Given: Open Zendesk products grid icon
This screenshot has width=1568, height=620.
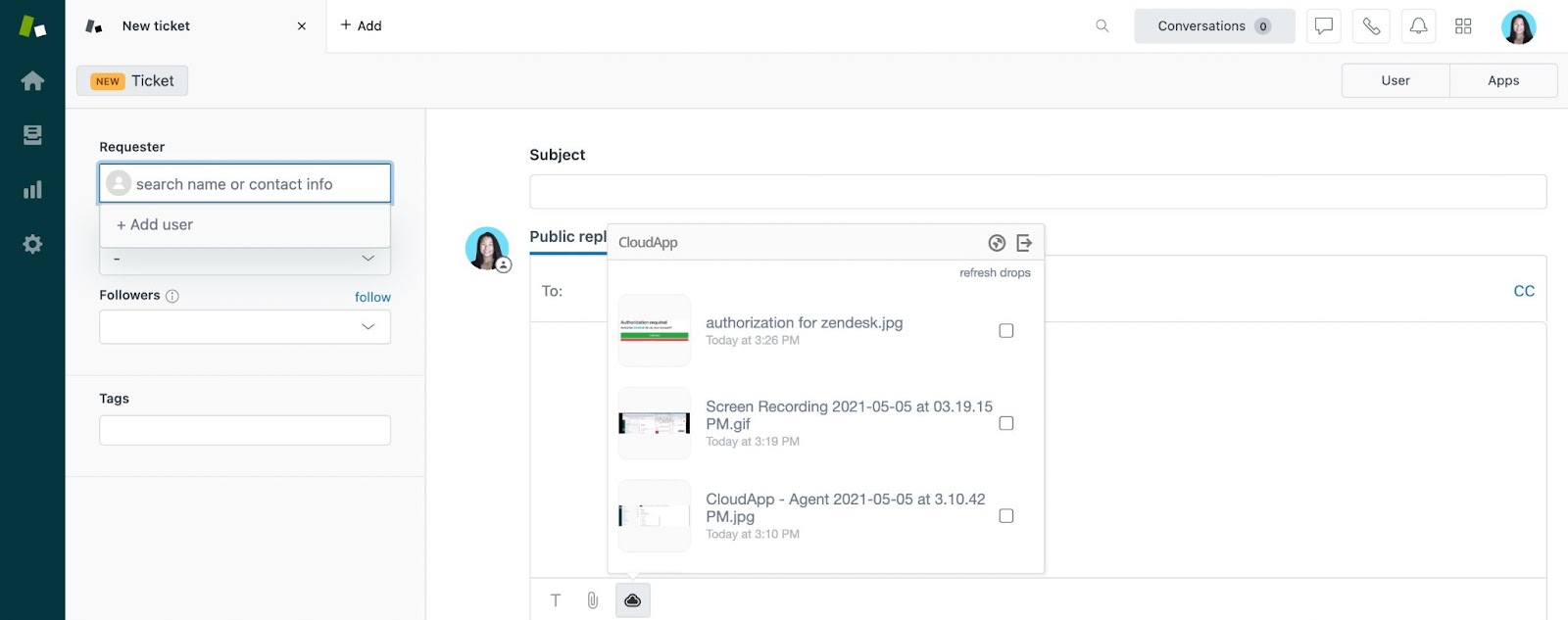Looking at the screenshot, I should click(1463, 26).
